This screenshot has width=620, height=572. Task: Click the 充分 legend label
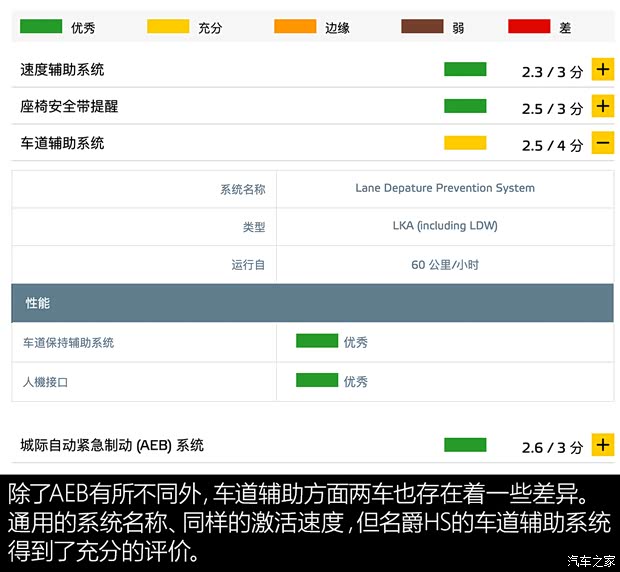tap(210, 28)
